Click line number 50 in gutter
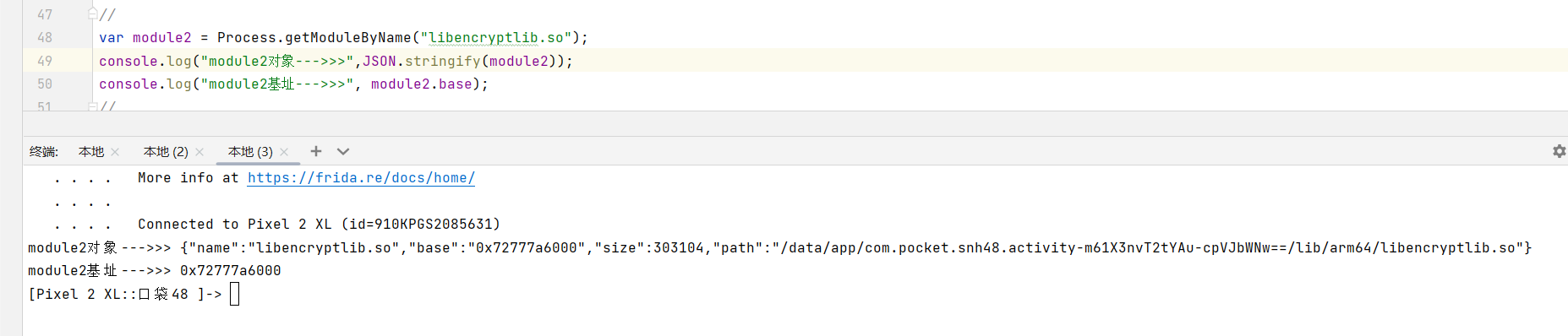The height and width of the screenshot is (336, 1568). 45,84
